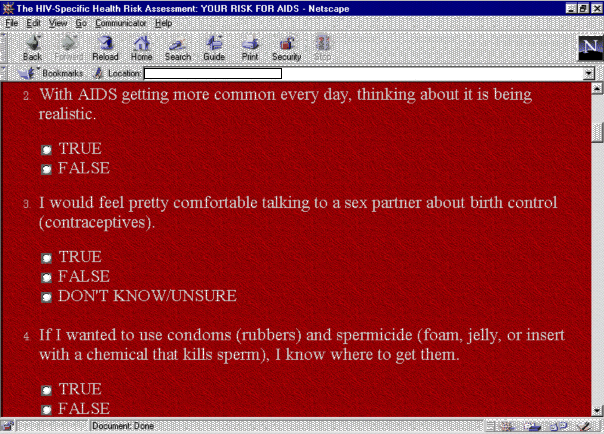Select FALSE for question 3
Viewport: 604px width, 434px height.
click(46, 277)
